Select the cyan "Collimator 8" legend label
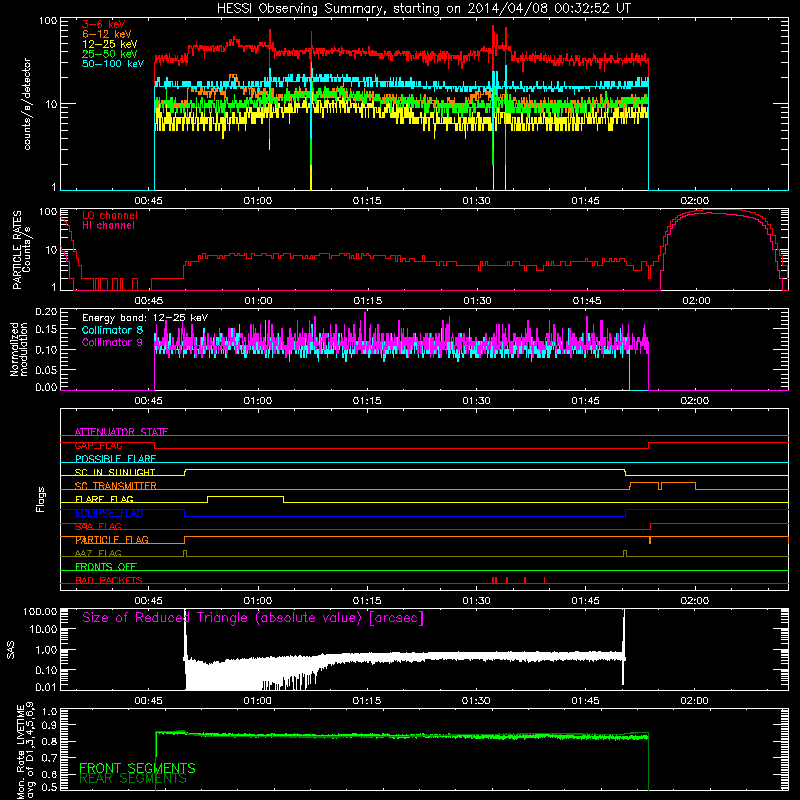This screenshot has width=800, height=800. 112,330
